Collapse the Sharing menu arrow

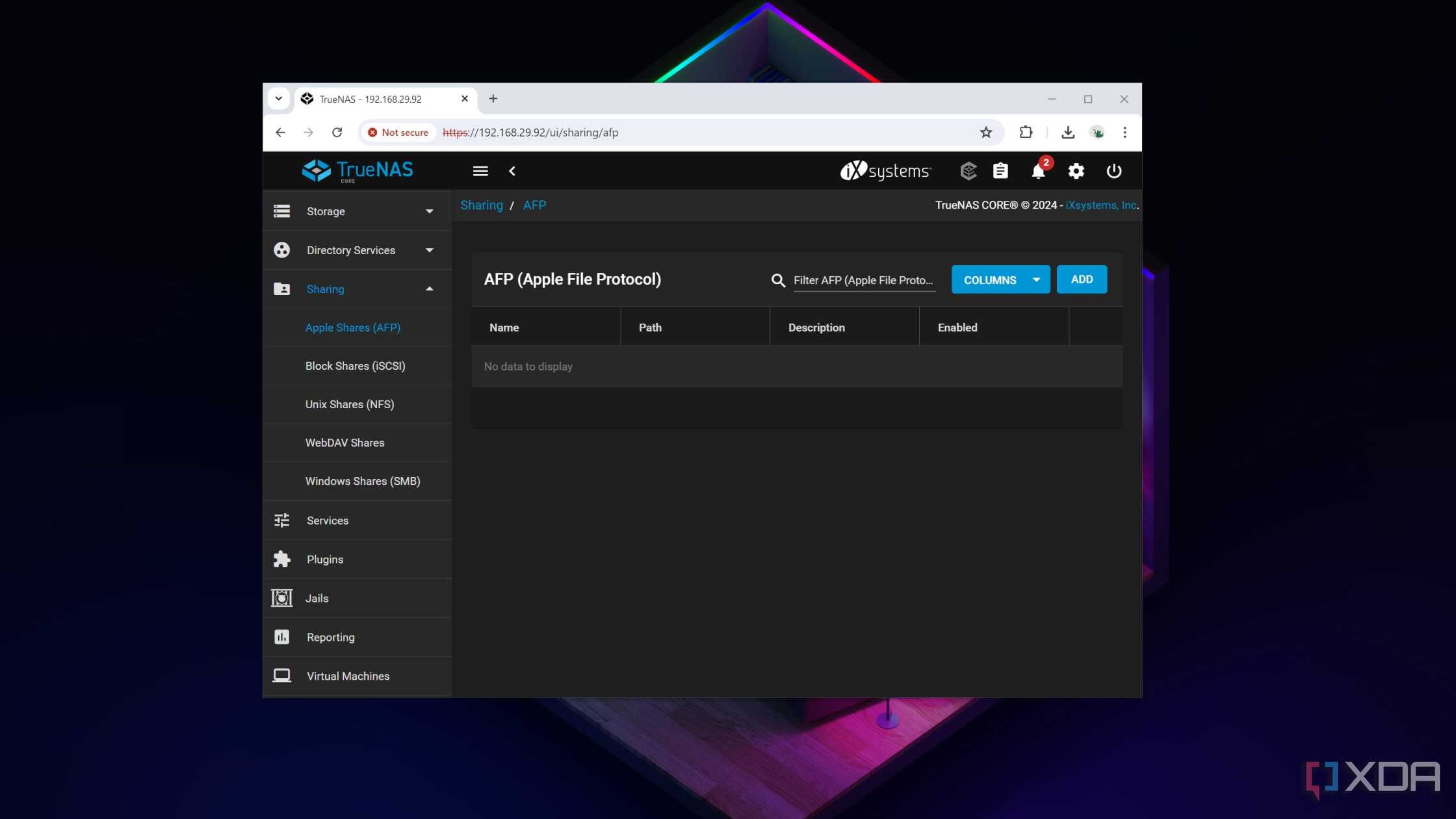pos(429,289)
